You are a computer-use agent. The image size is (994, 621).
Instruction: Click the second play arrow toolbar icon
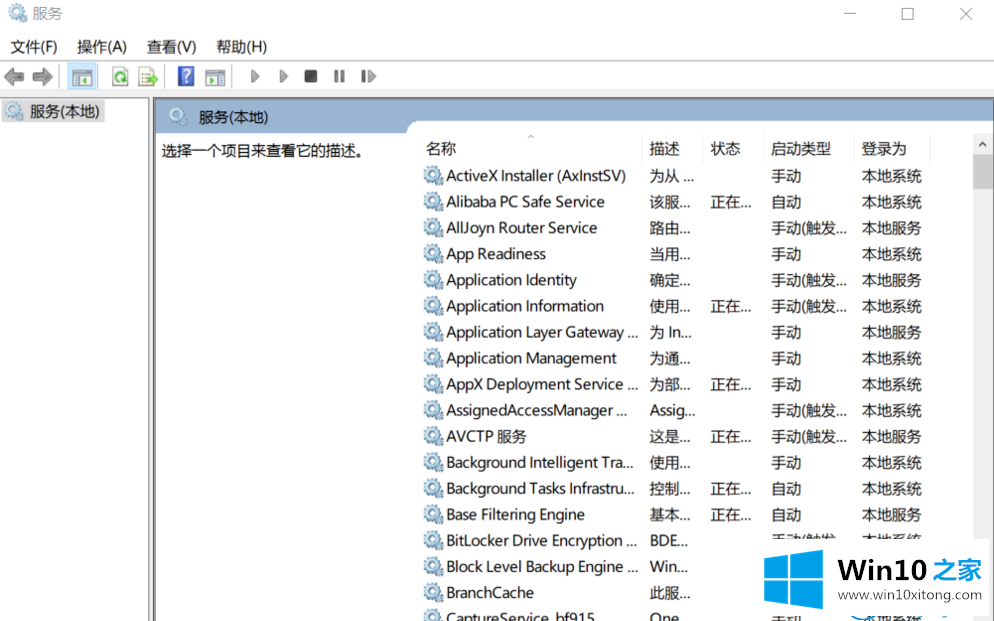click(x=283, y=77)
